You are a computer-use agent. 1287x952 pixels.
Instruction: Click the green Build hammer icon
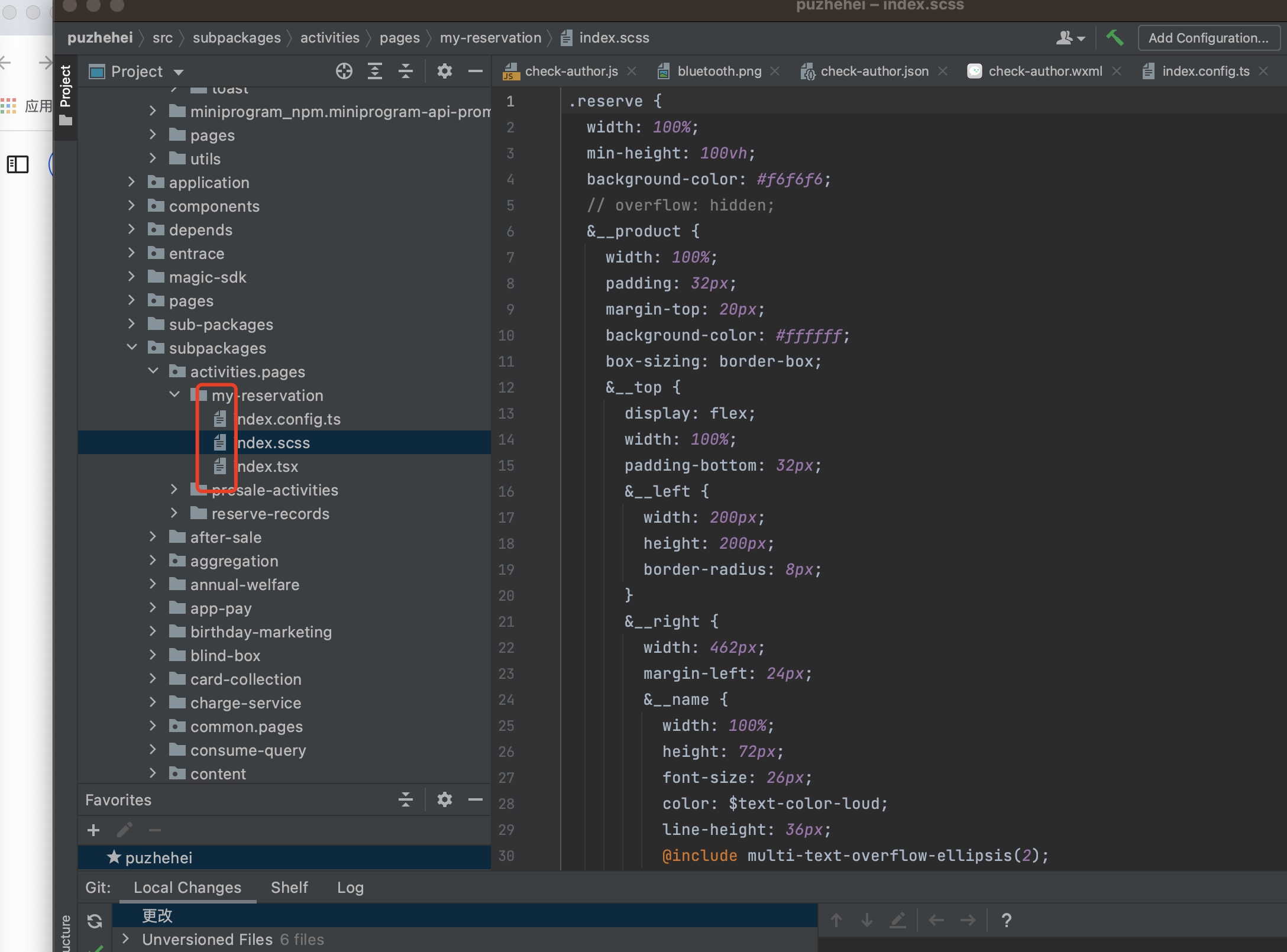1114,38
